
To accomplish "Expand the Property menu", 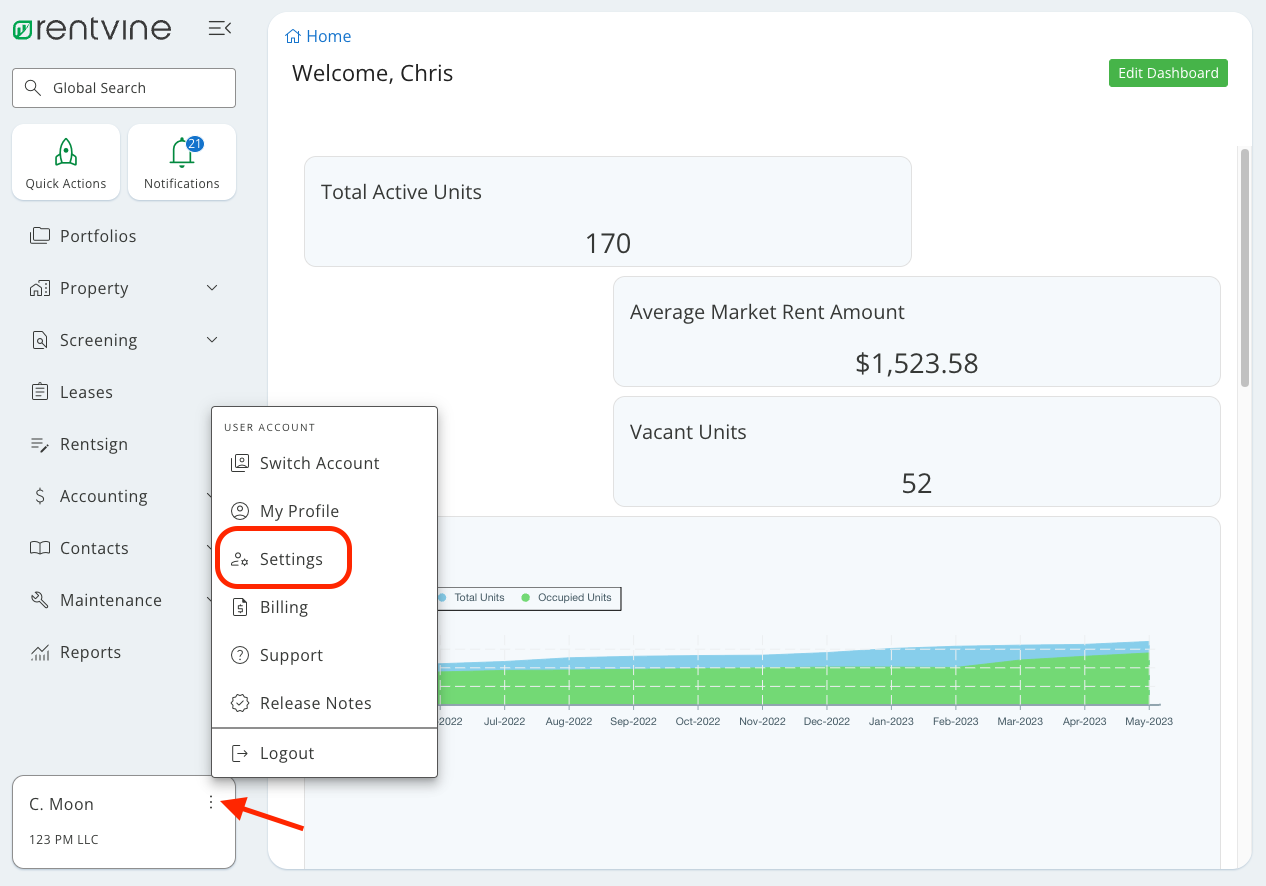I will 211,288.
